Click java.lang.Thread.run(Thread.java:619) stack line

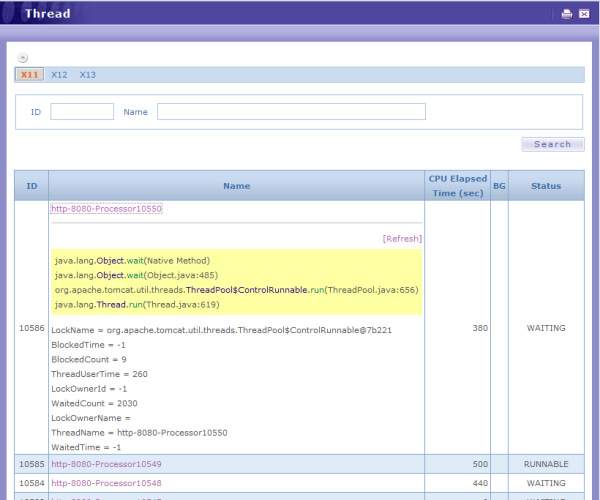click(x=137, y=305)
